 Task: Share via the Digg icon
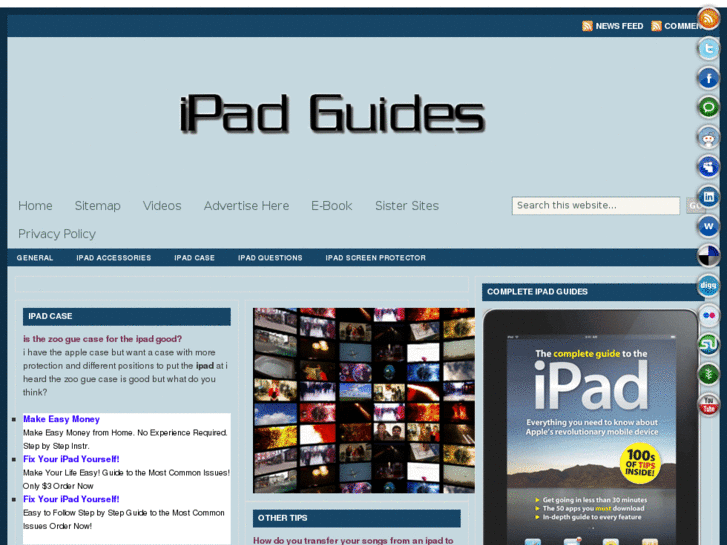[x=708, y=286]
